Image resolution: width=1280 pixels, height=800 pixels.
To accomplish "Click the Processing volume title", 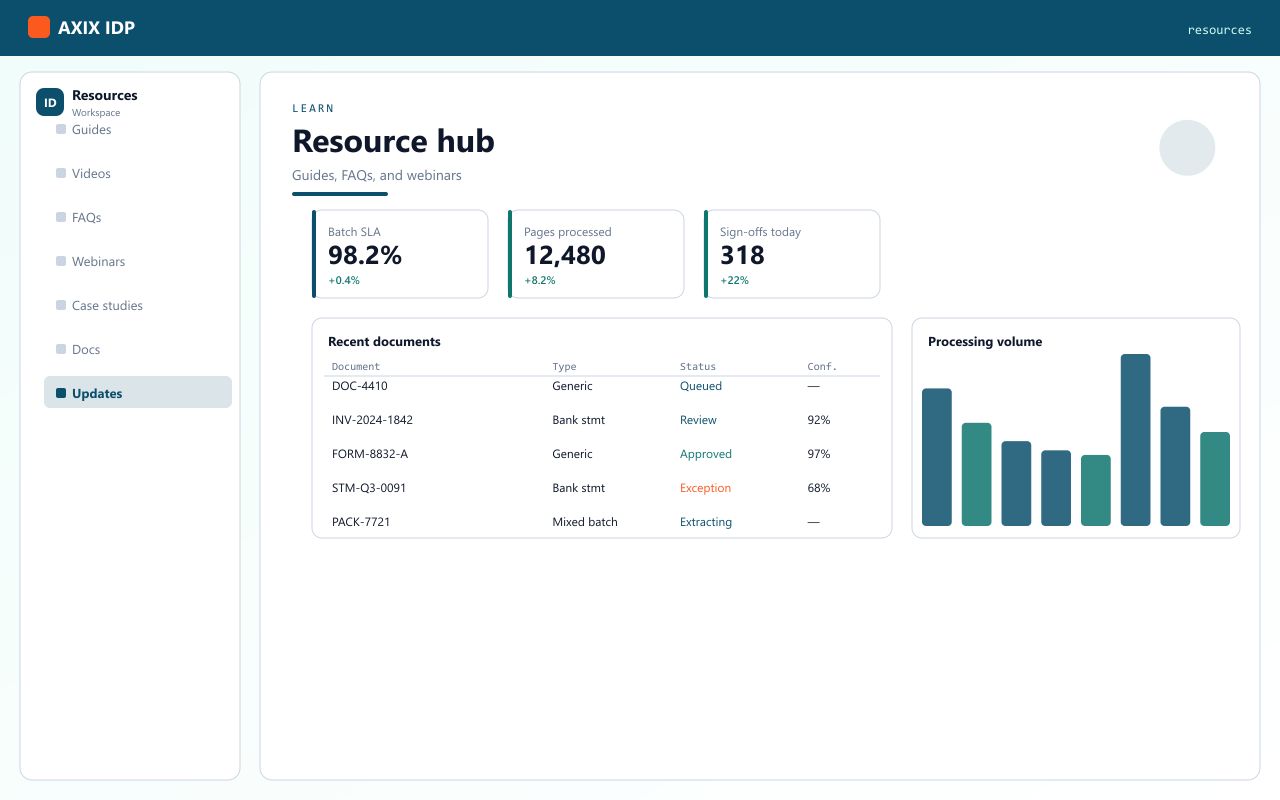I will 985,342.
